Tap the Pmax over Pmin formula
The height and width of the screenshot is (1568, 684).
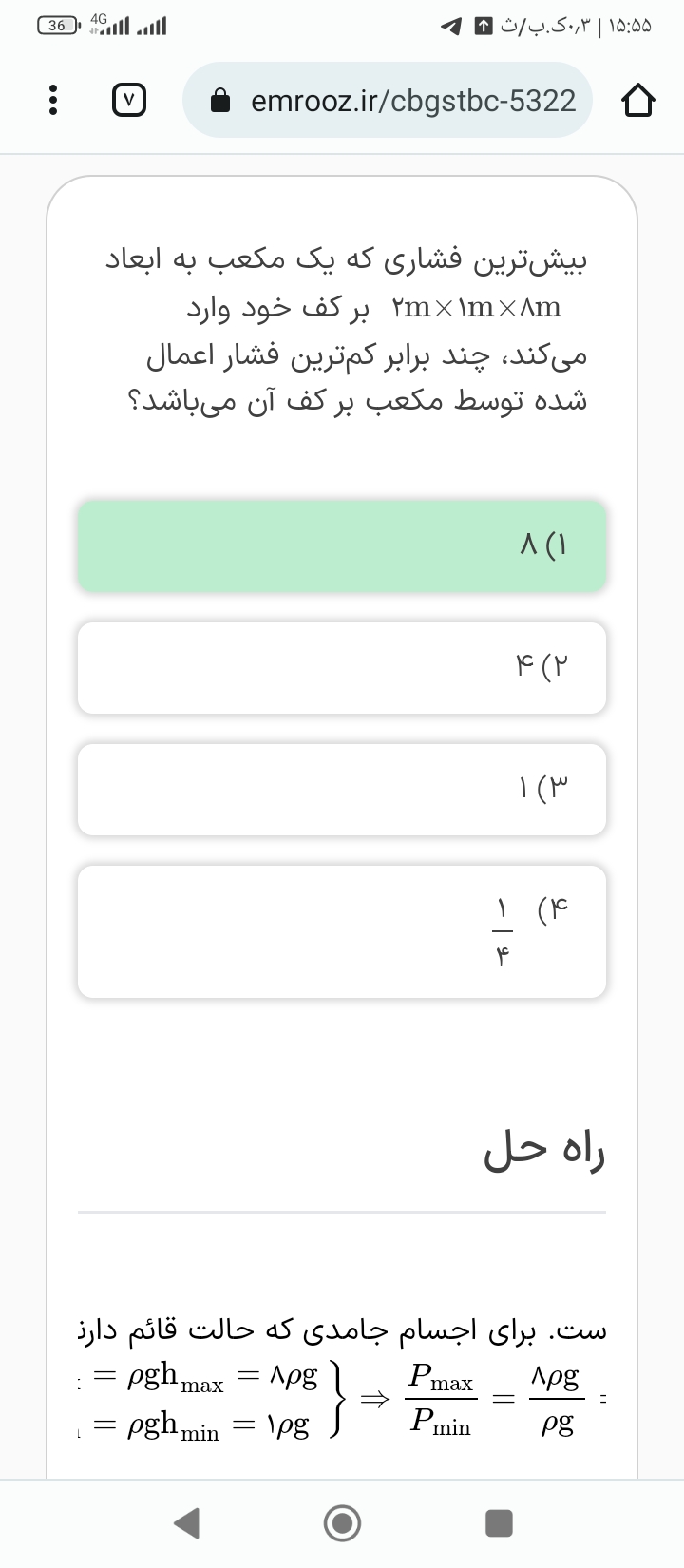(x=441, y=1399)
